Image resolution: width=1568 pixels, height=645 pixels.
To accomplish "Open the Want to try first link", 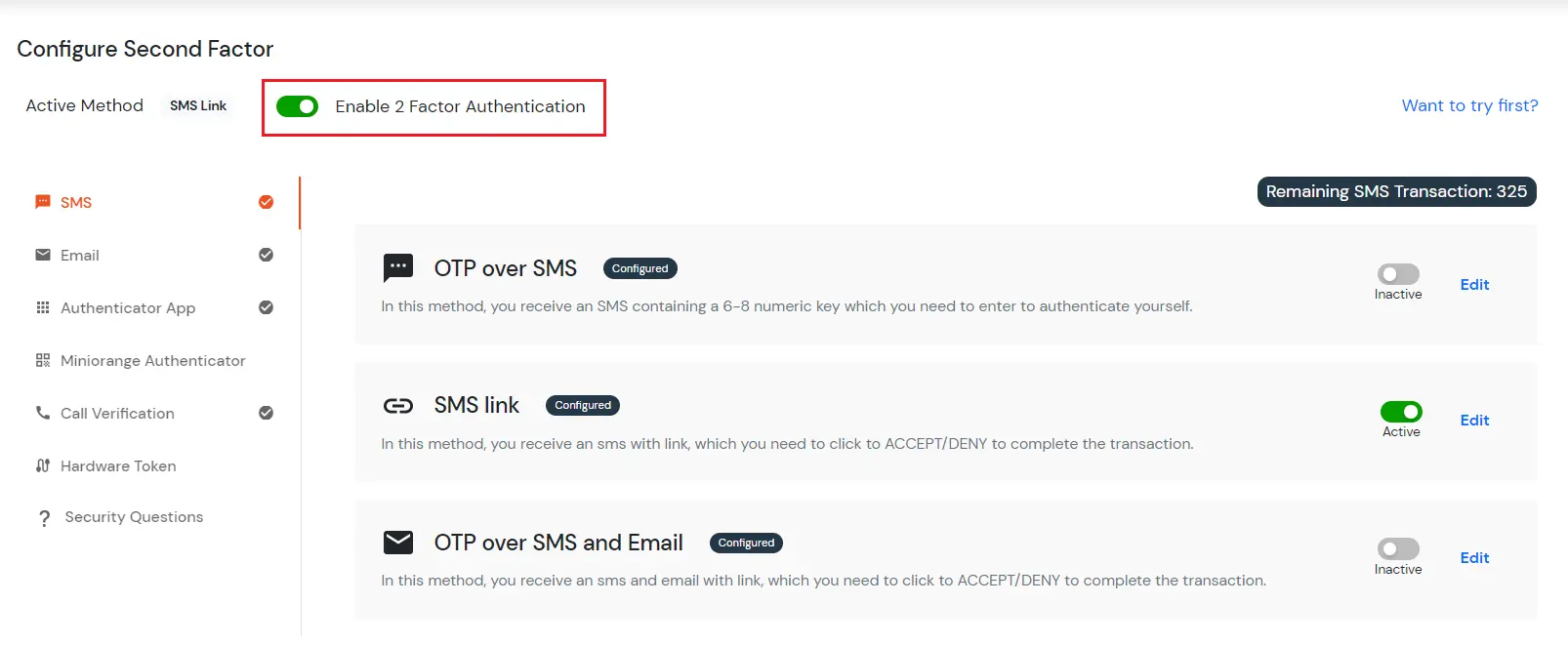I will (x=1469, y=105).
